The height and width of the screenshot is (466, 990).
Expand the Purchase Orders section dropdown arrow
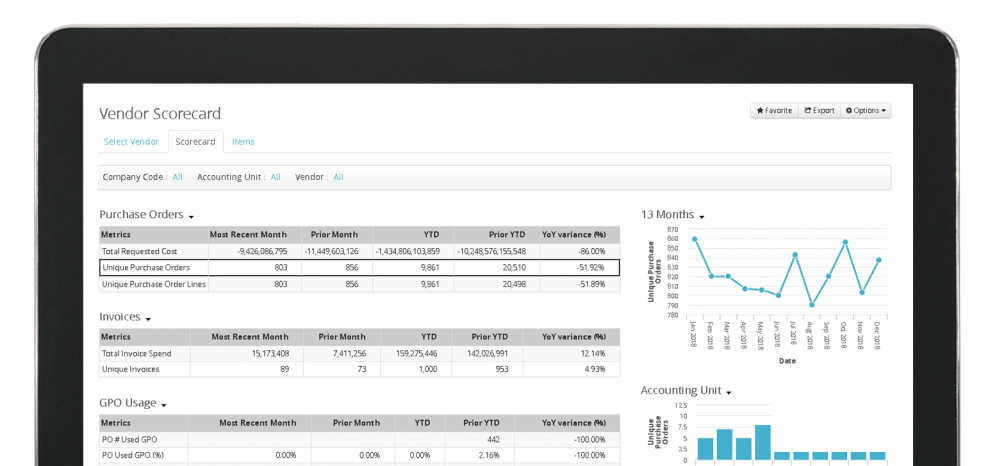pos(191,217)
